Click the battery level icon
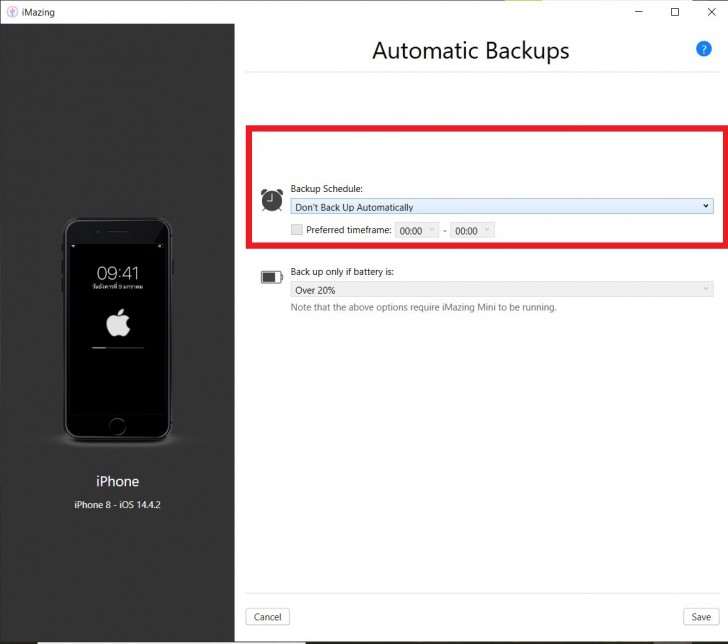This screenshot has height=644, width=728. [272, 277]
